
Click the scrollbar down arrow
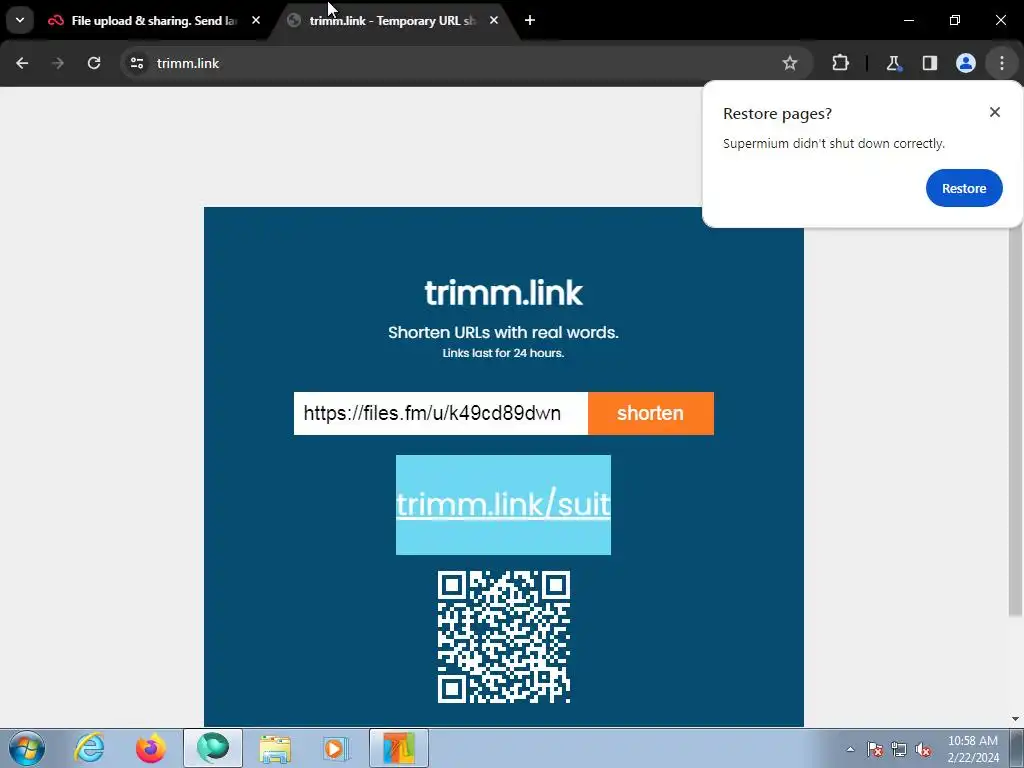pos(1015,718)
